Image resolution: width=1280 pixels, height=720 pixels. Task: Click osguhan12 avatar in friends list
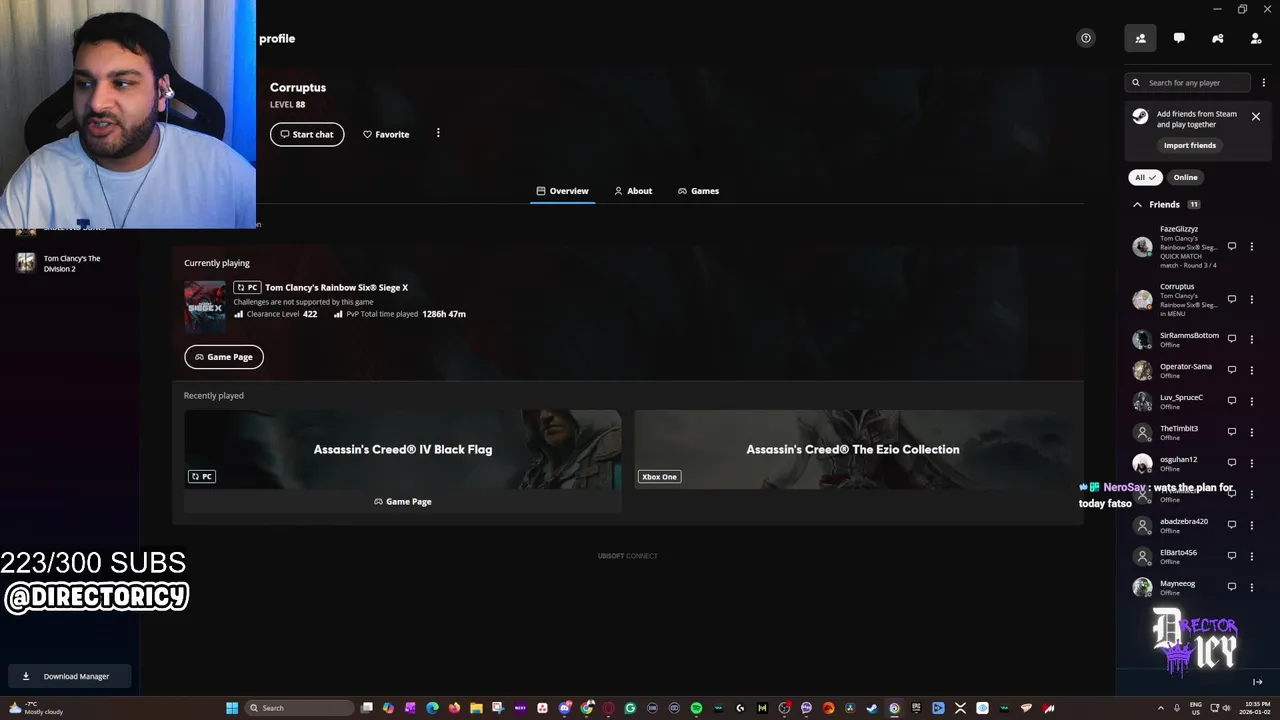(x=1142, y=463)
